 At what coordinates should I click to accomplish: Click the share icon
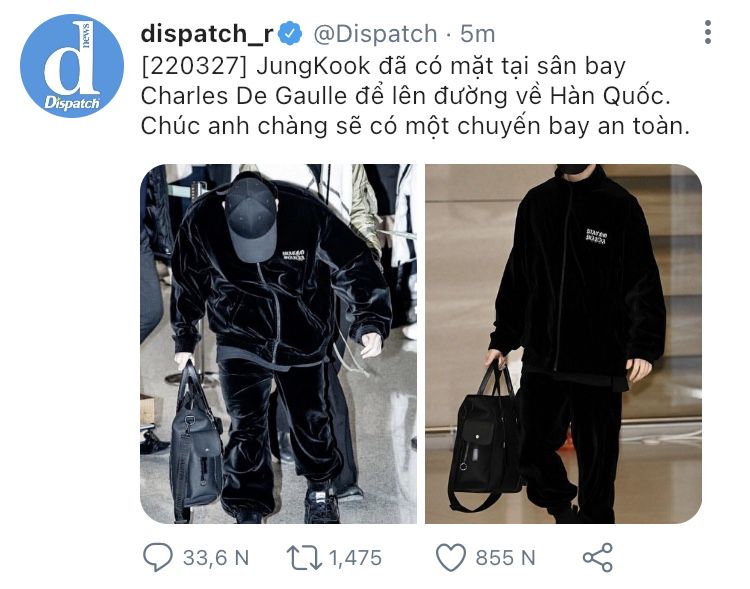pyautogui.click(x=598, y=557)
